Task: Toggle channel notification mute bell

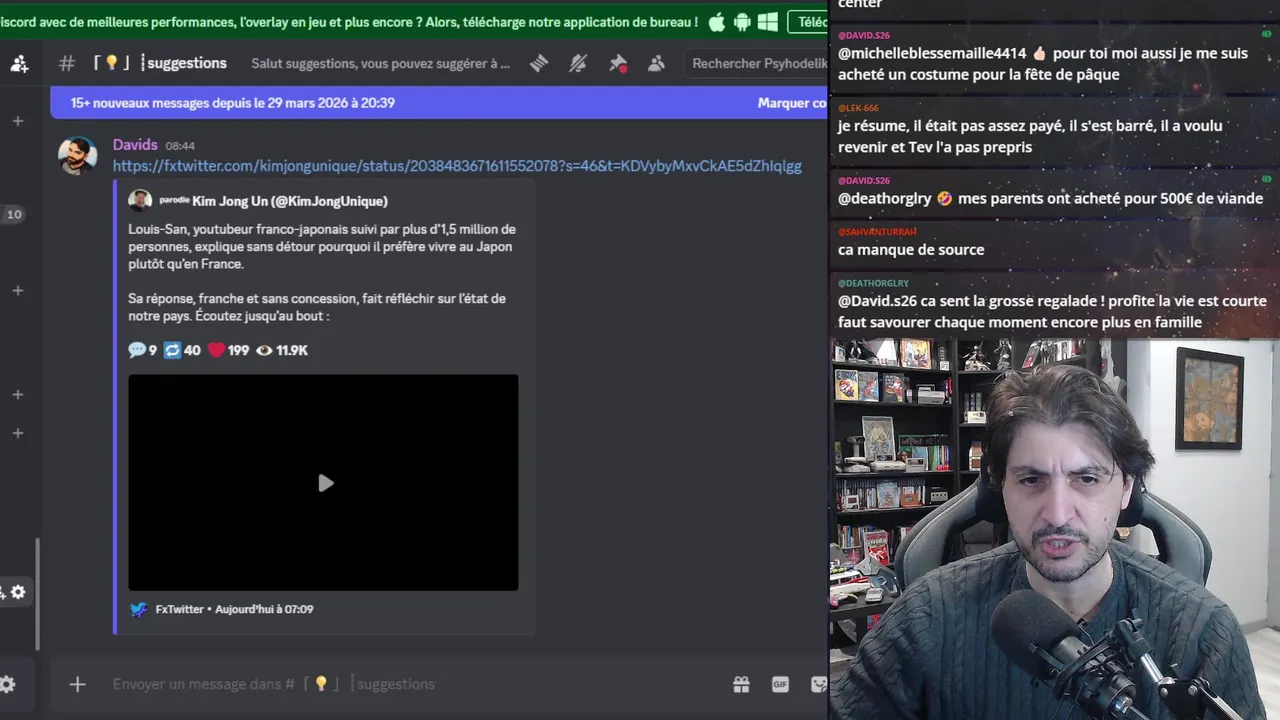Action: (x=578, y=63)
